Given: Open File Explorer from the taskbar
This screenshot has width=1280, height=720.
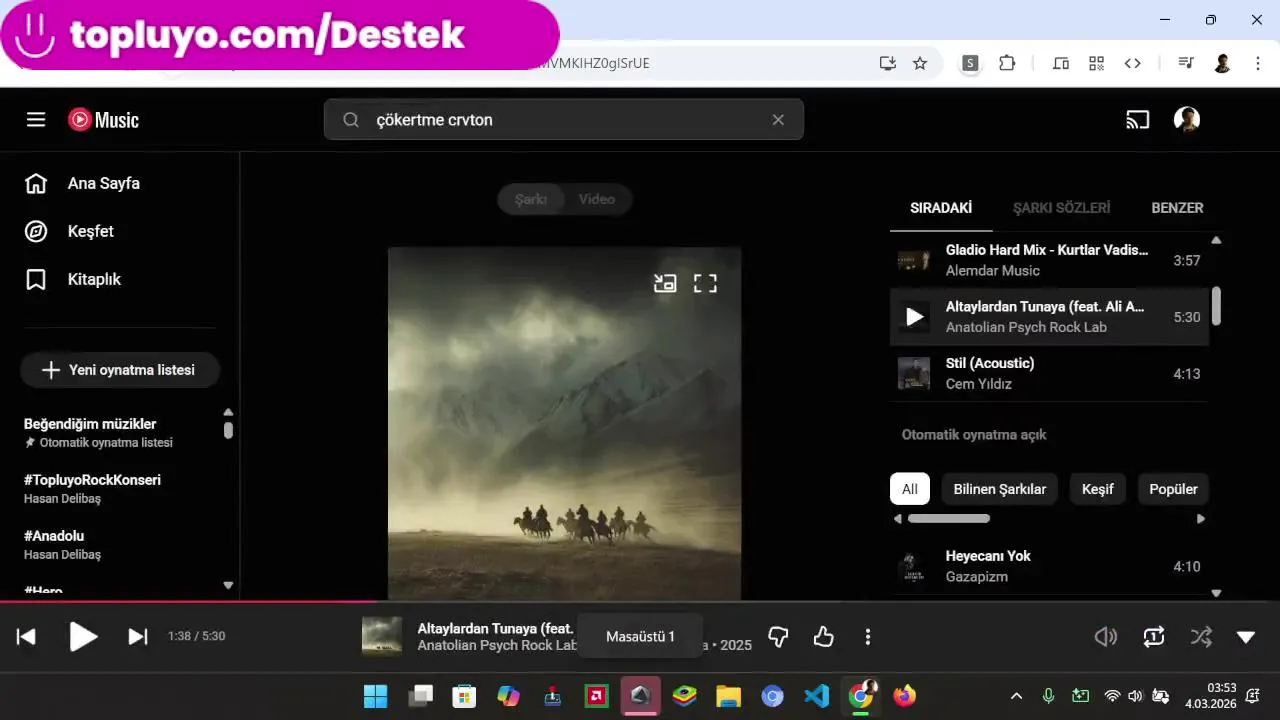Looking at the screenshot, I should point(728,696).
